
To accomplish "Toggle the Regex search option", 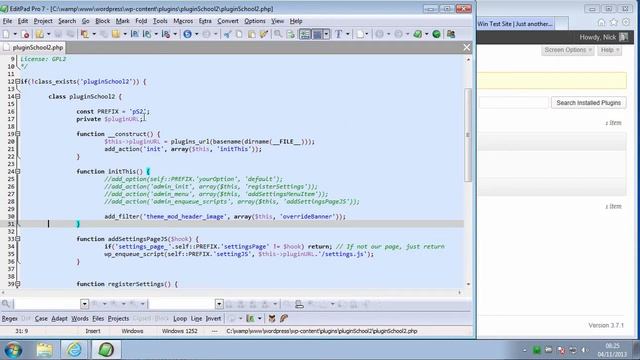I will tap(10, 318).
